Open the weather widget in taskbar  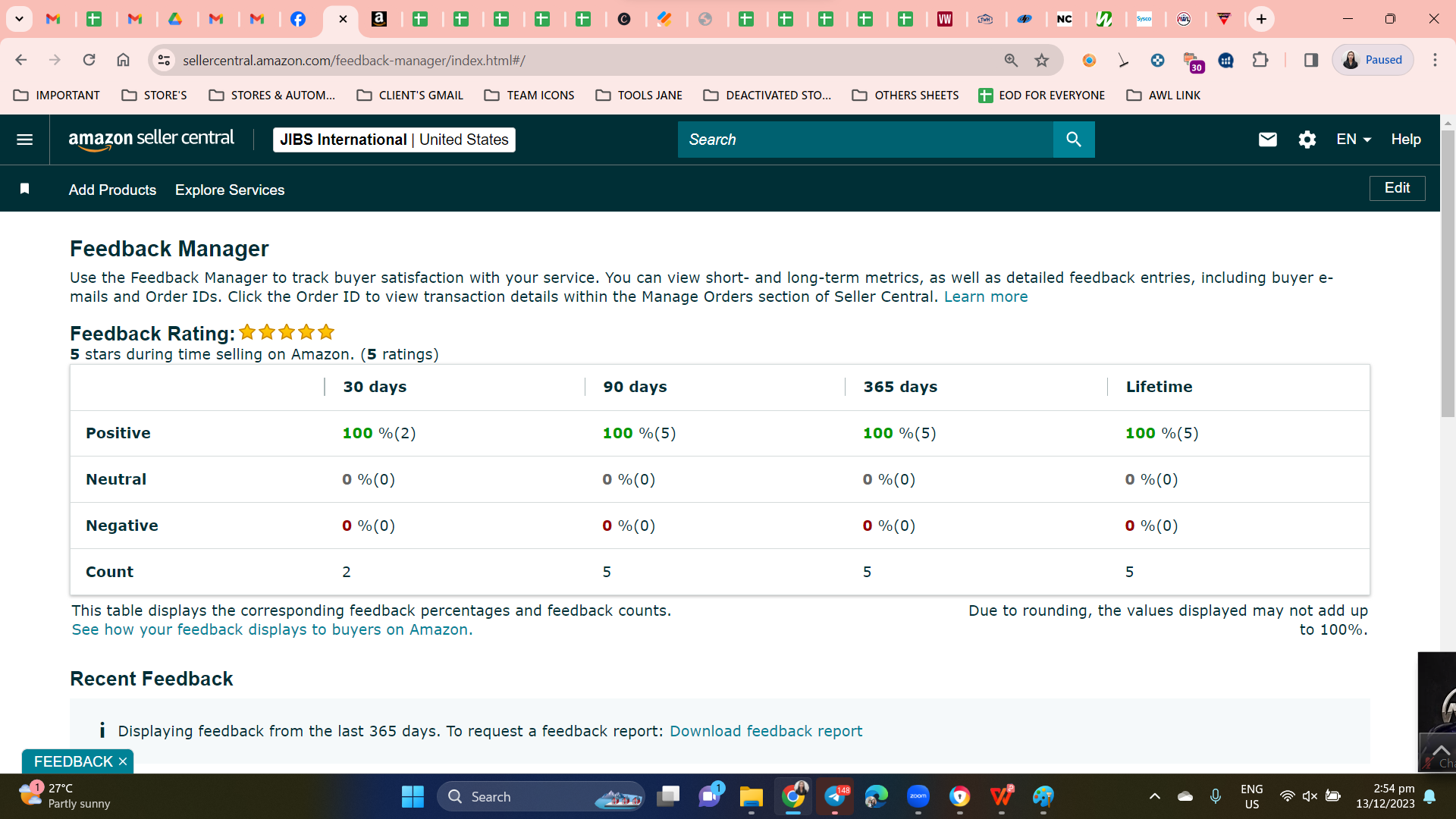tap(65, 796)
